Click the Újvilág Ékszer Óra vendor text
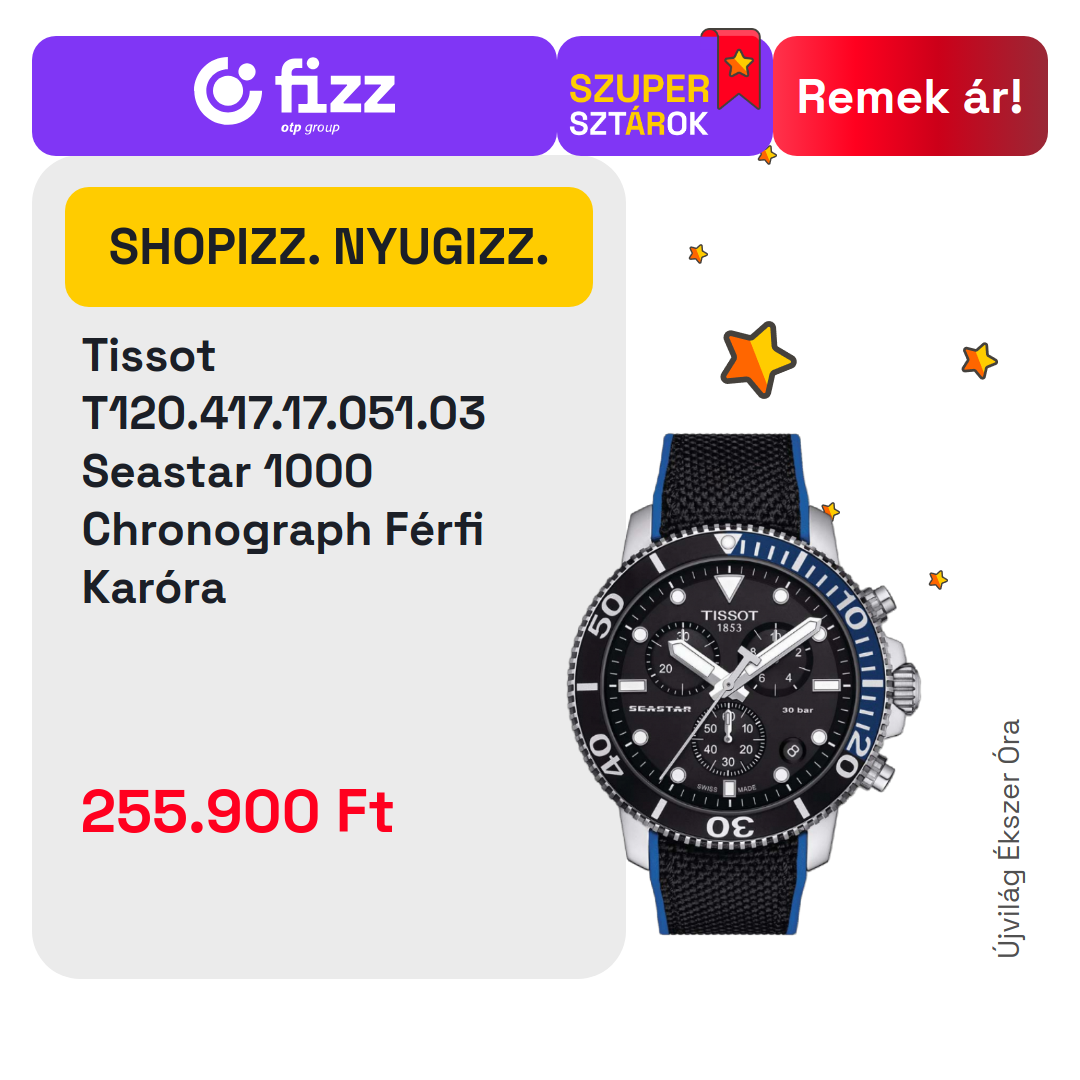The width and height of the screenshot is (1080, 1080). [1008, 838]
